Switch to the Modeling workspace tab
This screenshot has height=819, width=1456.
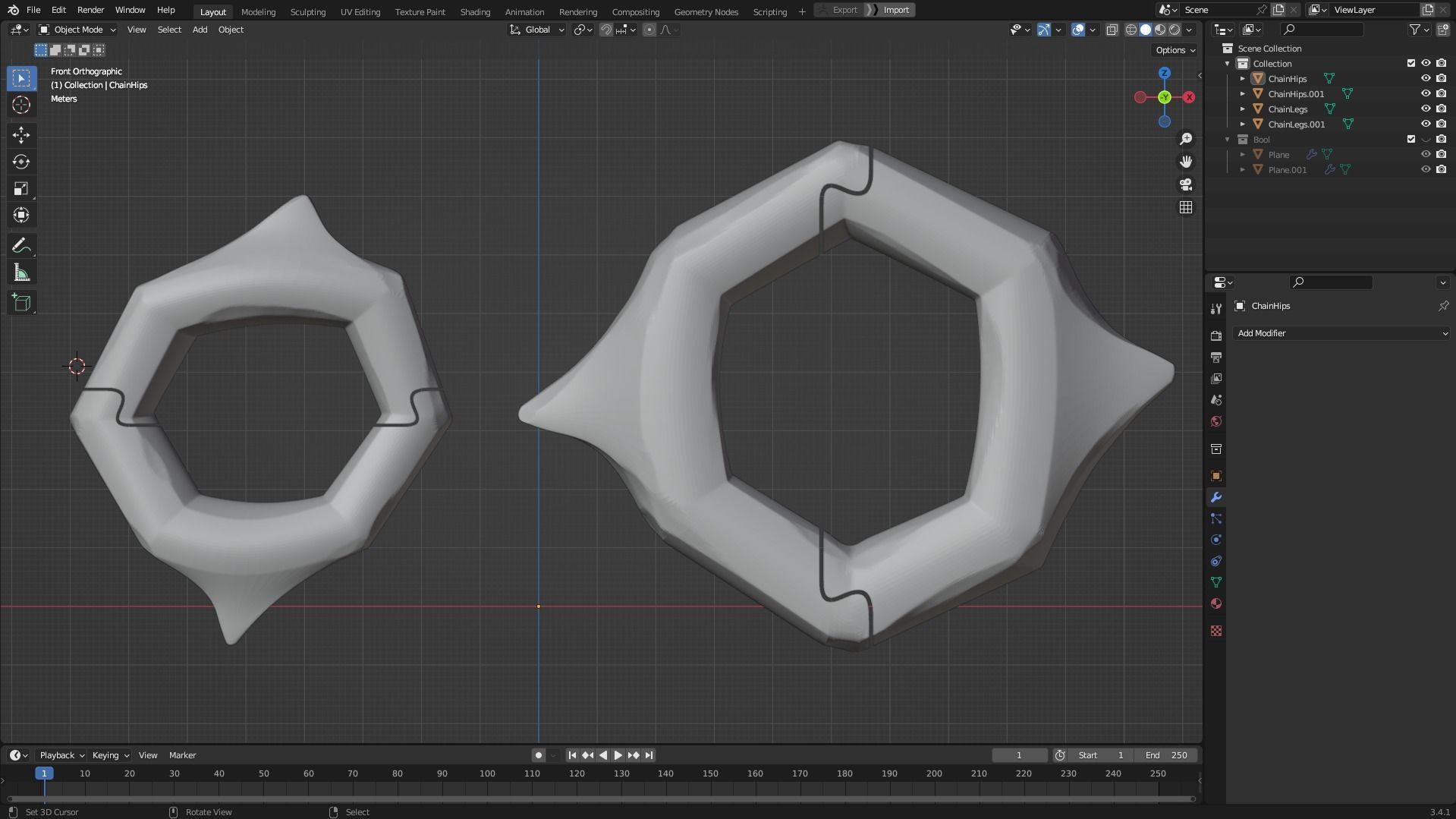click(x=258, y=11)
